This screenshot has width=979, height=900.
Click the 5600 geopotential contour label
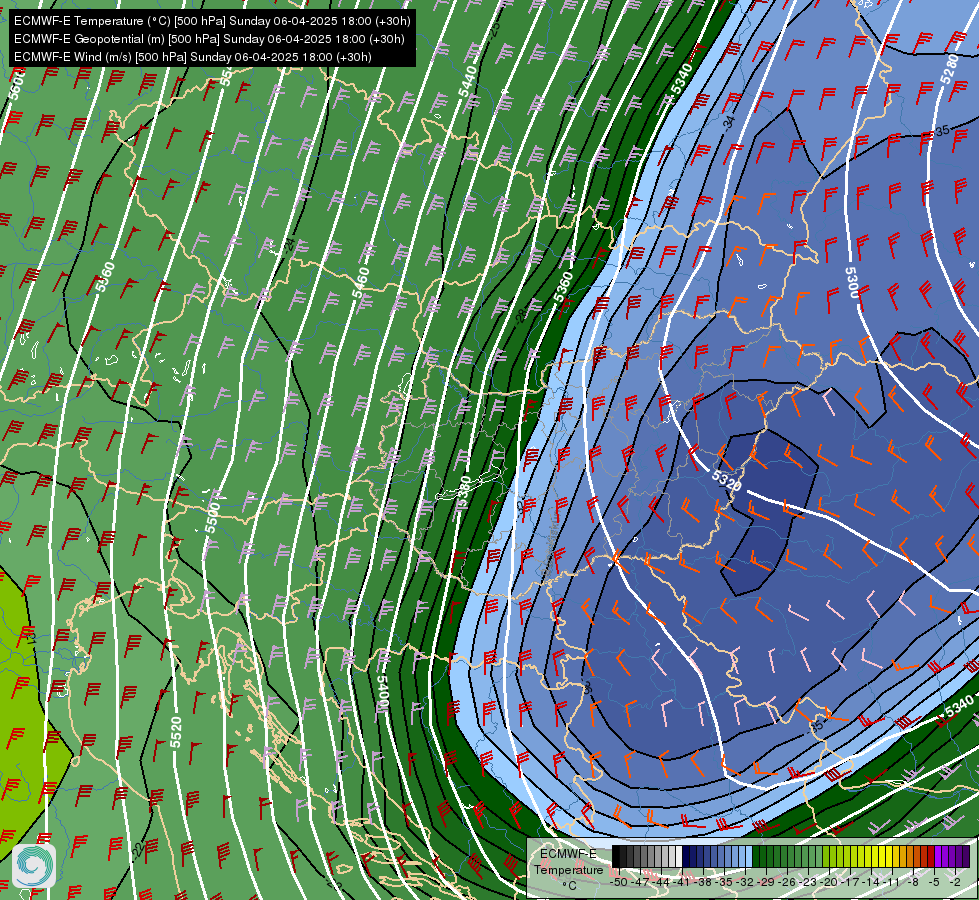17,84
